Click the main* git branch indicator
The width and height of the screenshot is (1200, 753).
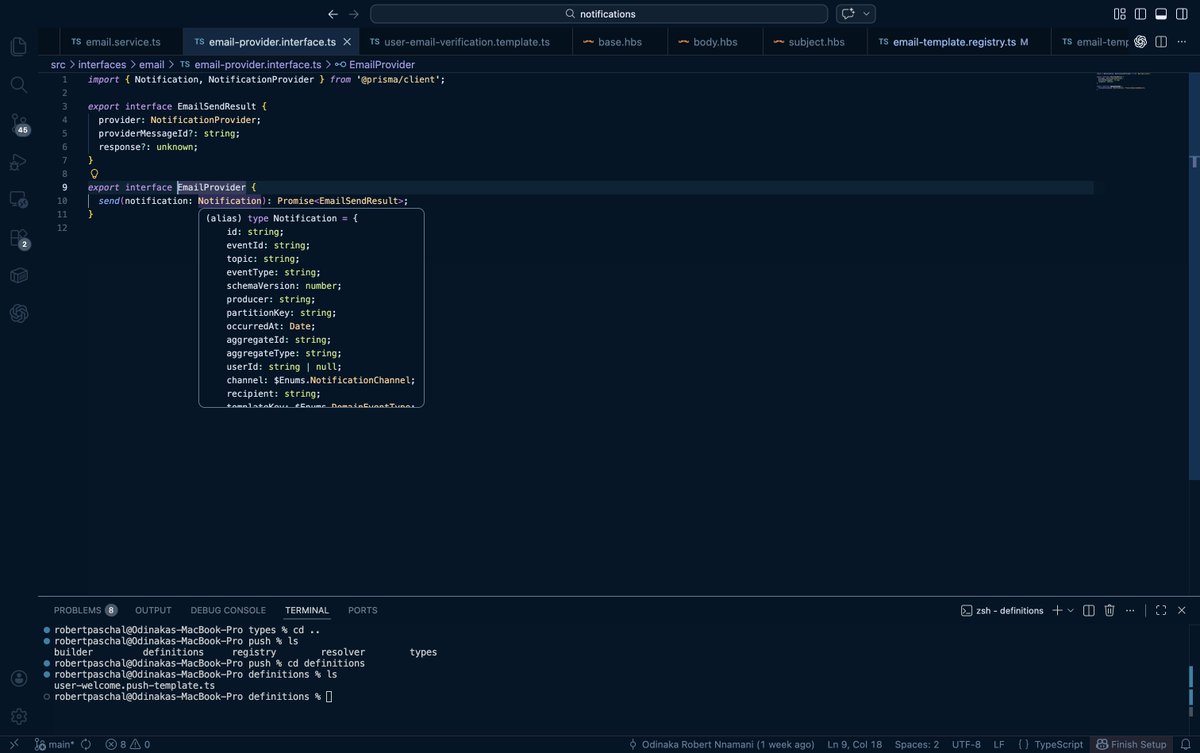tap(54, 744)
